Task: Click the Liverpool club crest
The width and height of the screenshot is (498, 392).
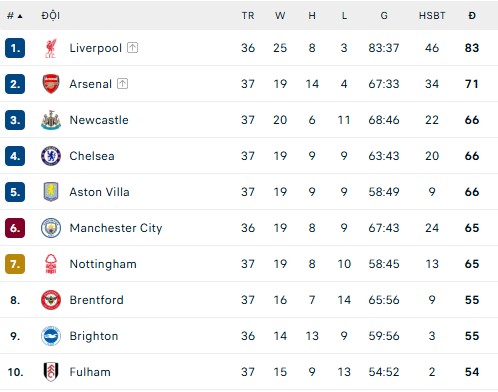Action: (51, 48)
